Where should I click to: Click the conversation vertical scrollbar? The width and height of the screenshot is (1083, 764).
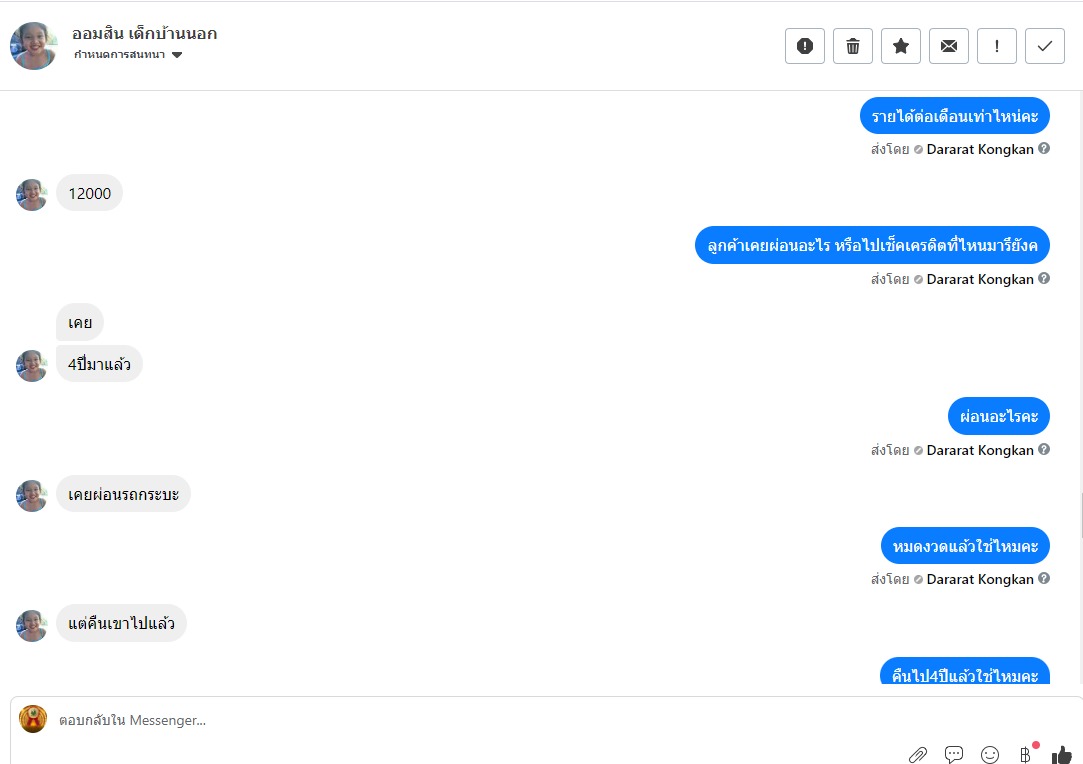click(x=1080, y=515)
